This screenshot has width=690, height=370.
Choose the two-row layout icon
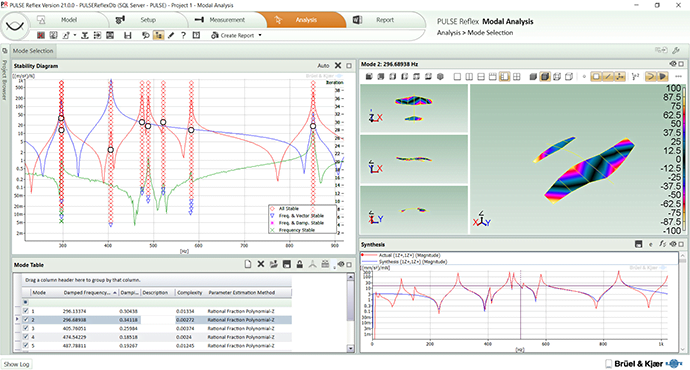click(x=481, y=77)
